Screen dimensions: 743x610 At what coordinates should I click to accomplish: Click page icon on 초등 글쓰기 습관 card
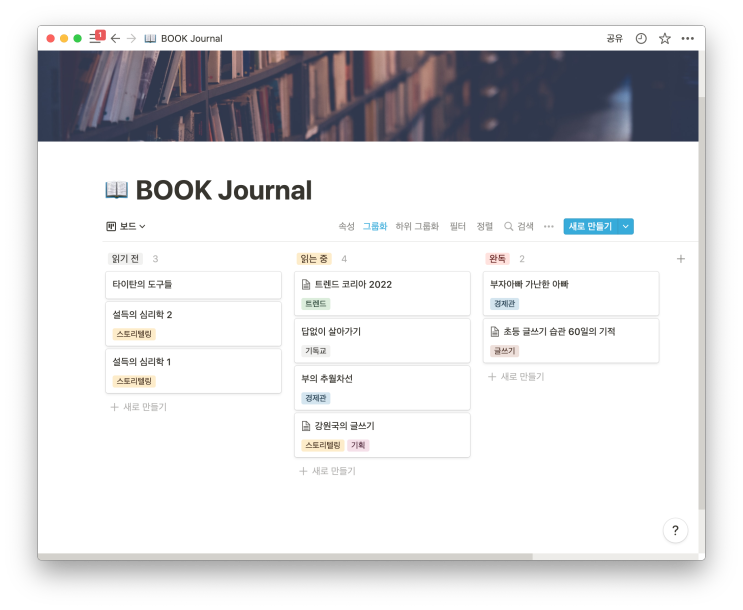(x=495, y=331)
